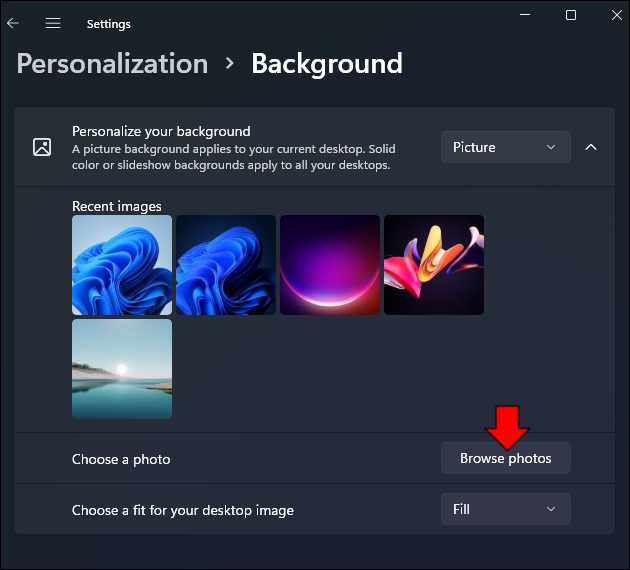Click the picture icon beside Personalize your background
The image size is (630, 570).
click(x=42, y=147)
